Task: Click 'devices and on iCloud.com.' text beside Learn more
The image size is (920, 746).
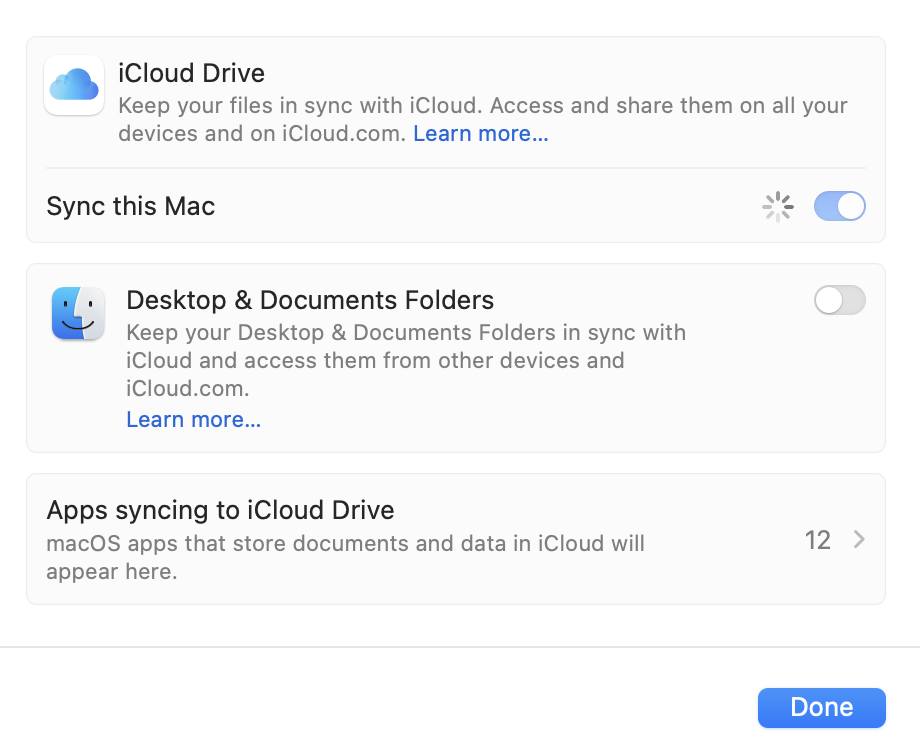Action: coord(262,133)
